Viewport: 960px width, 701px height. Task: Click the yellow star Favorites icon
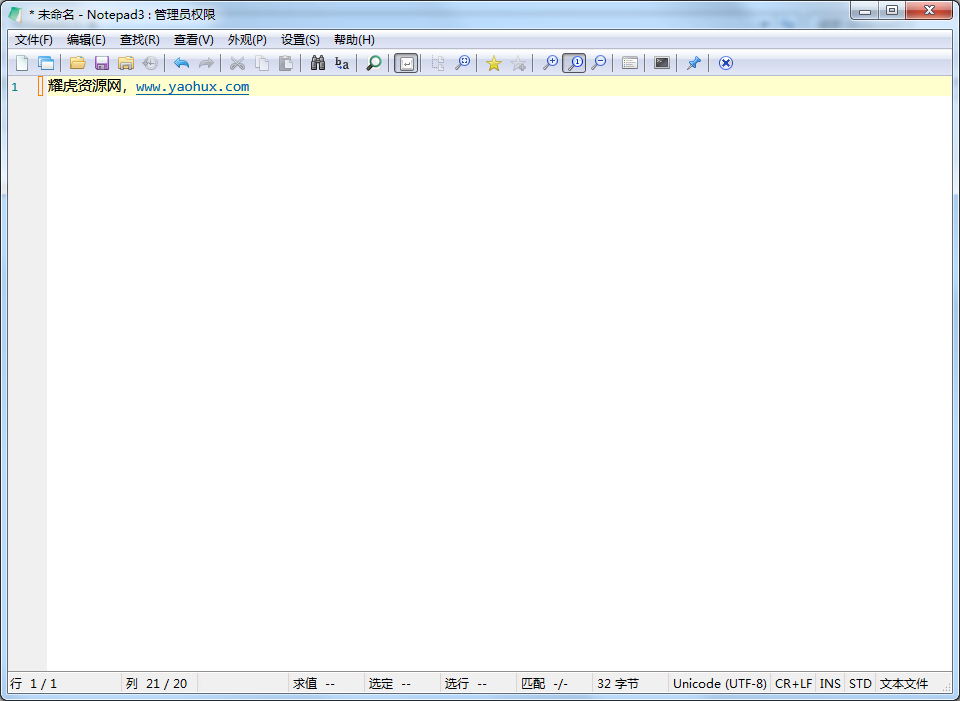[493, 63]
